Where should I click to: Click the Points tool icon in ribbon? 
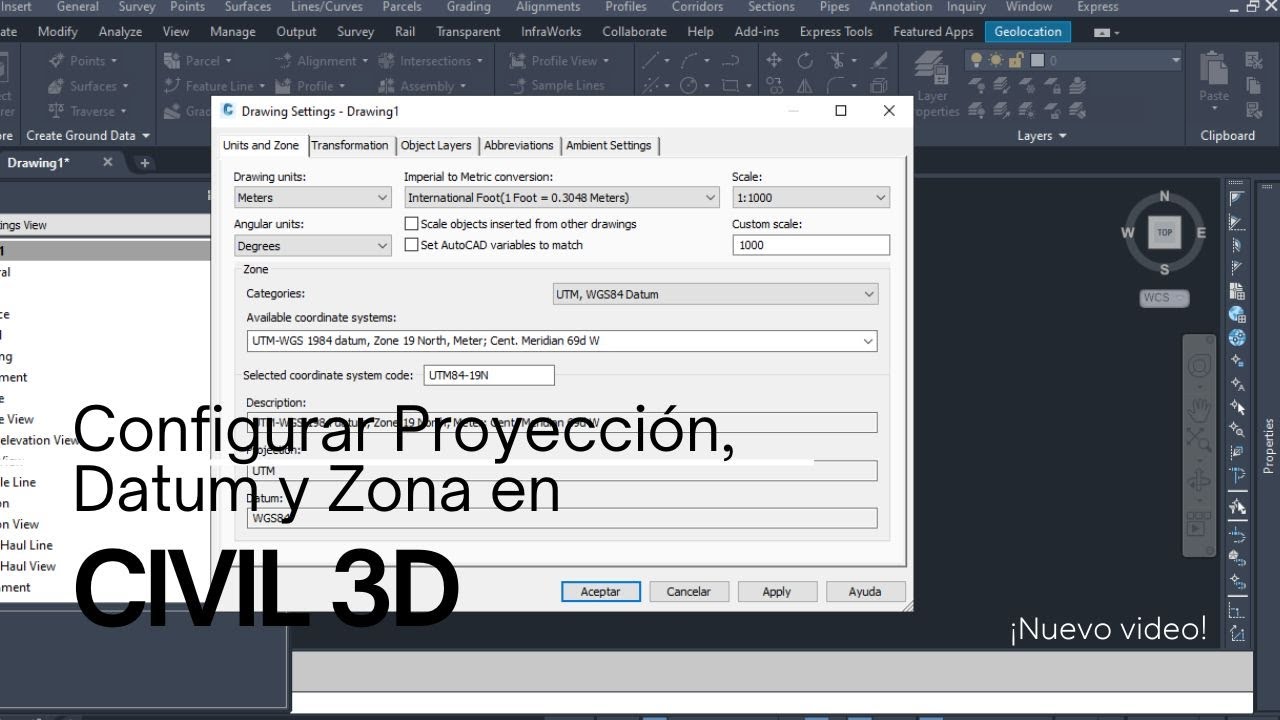56,61
